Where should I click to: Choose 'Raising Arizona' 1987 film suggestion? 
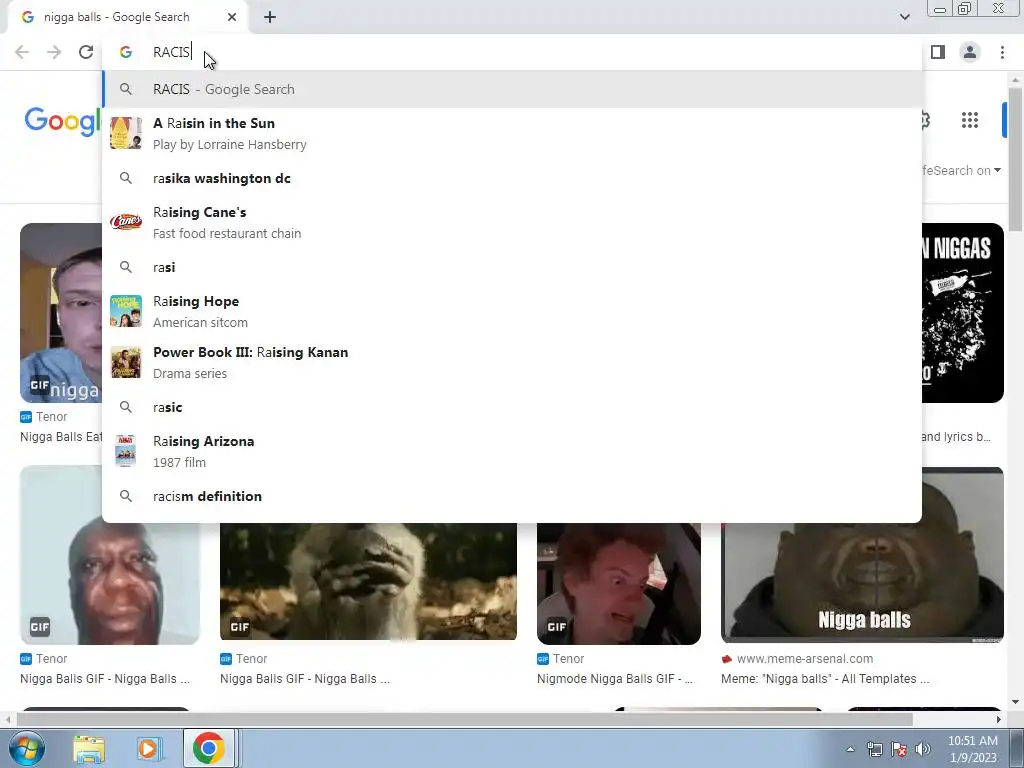tap(513, 451)
